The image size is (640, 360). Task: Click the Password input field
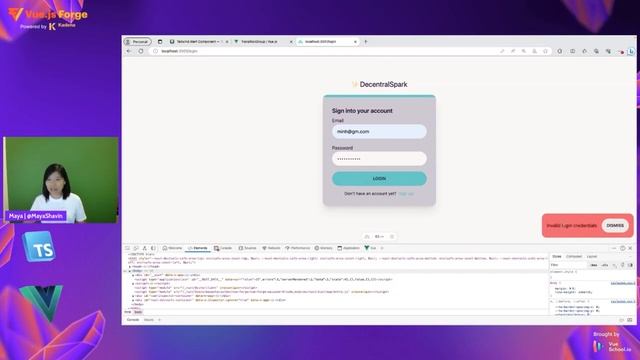(x=379, y=159)
